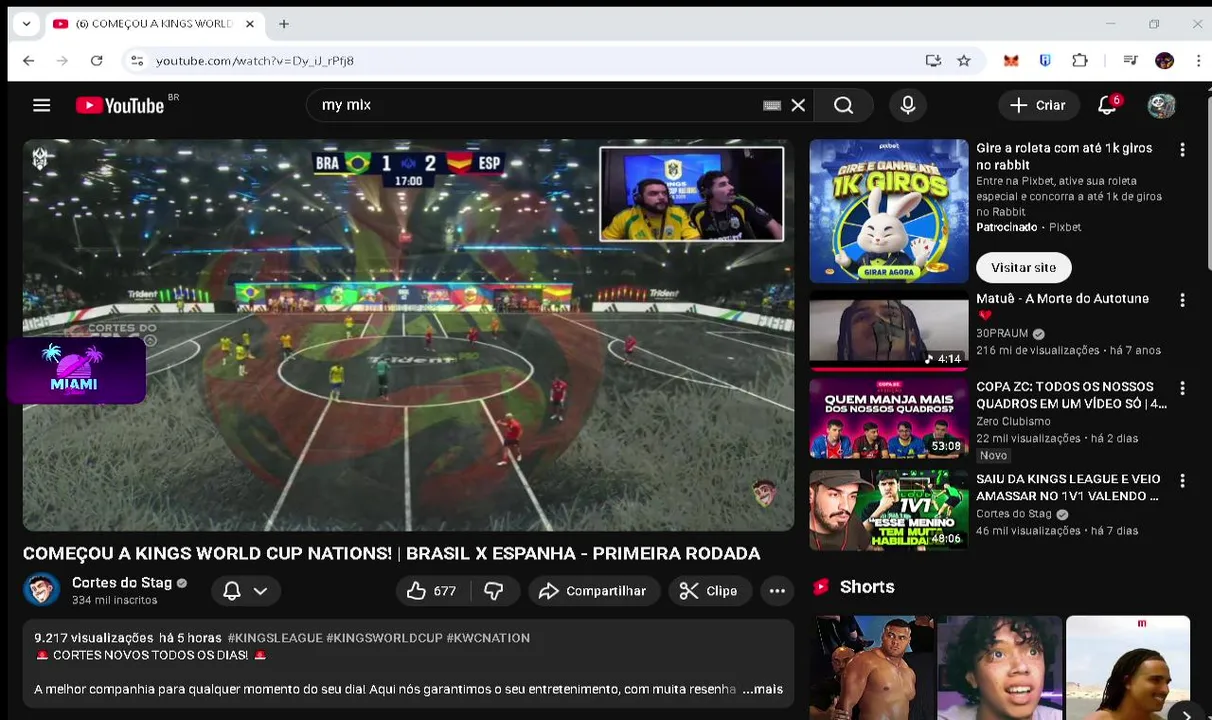Screen dimensions: 1212x720
Task: Open the Bitwarden shield extension
Action: 1045,61
